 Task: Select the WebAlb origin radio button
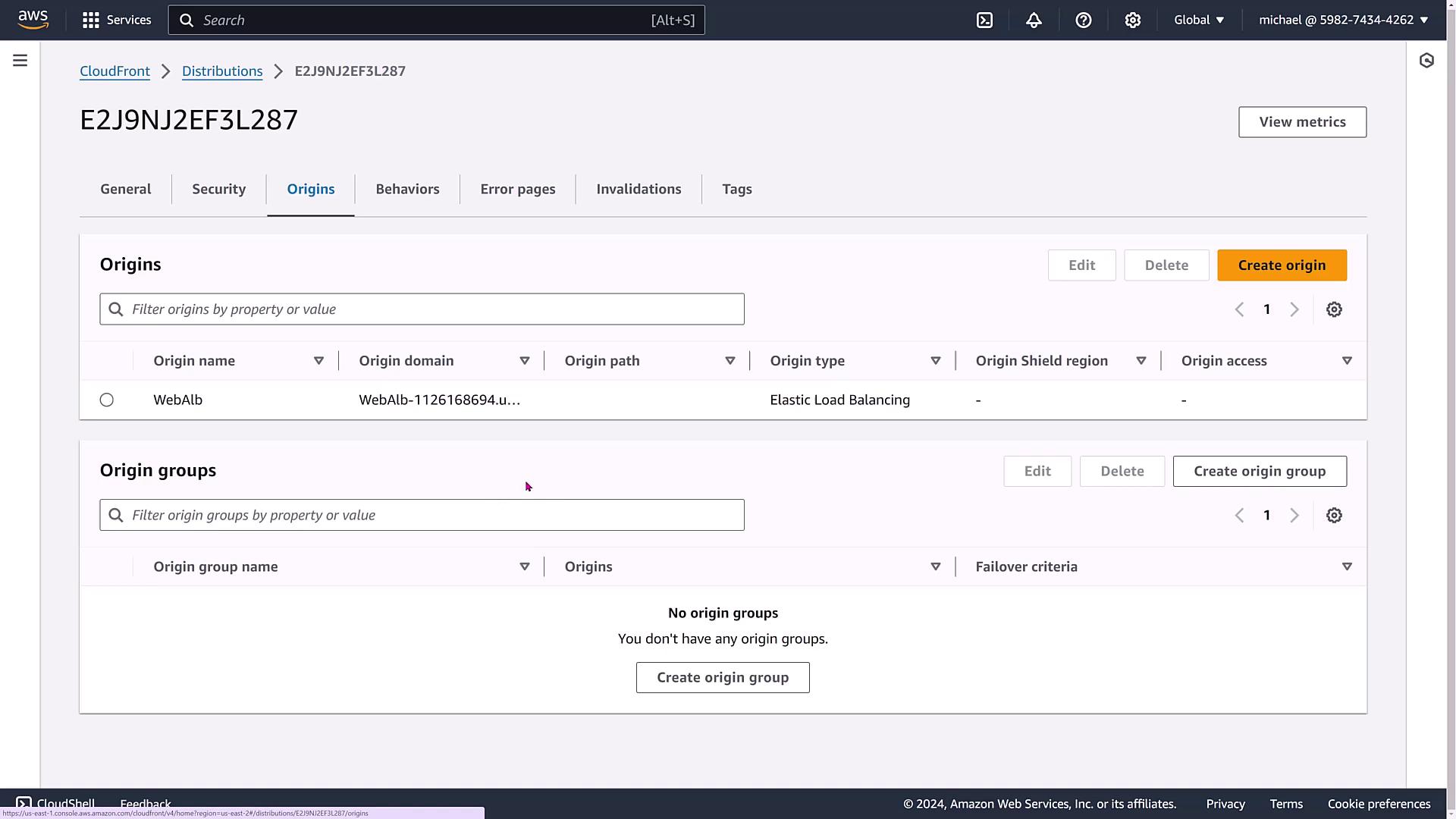pyautogui.click(x=107, y=400)
